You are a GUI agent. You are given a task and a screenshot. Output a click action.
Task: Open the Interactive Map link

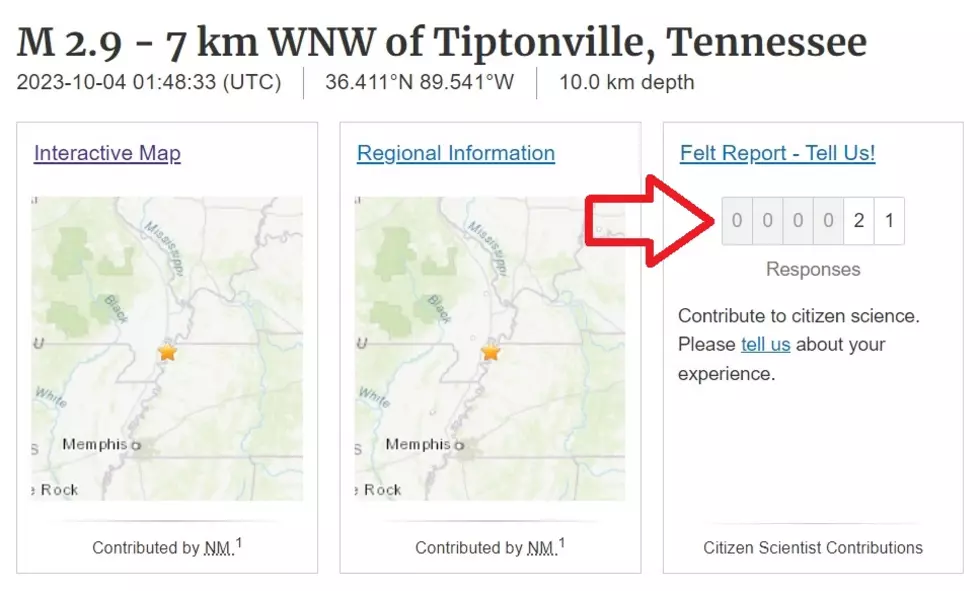pyautogui.click(x=107, y=153)
